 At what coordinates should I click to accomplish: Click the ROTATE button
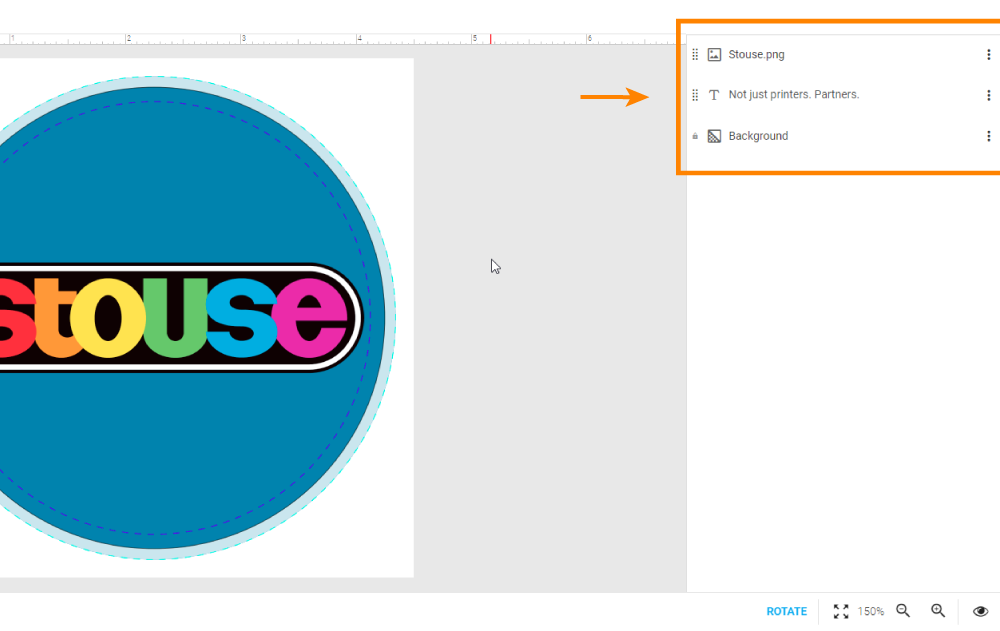[x=786, y=611]
